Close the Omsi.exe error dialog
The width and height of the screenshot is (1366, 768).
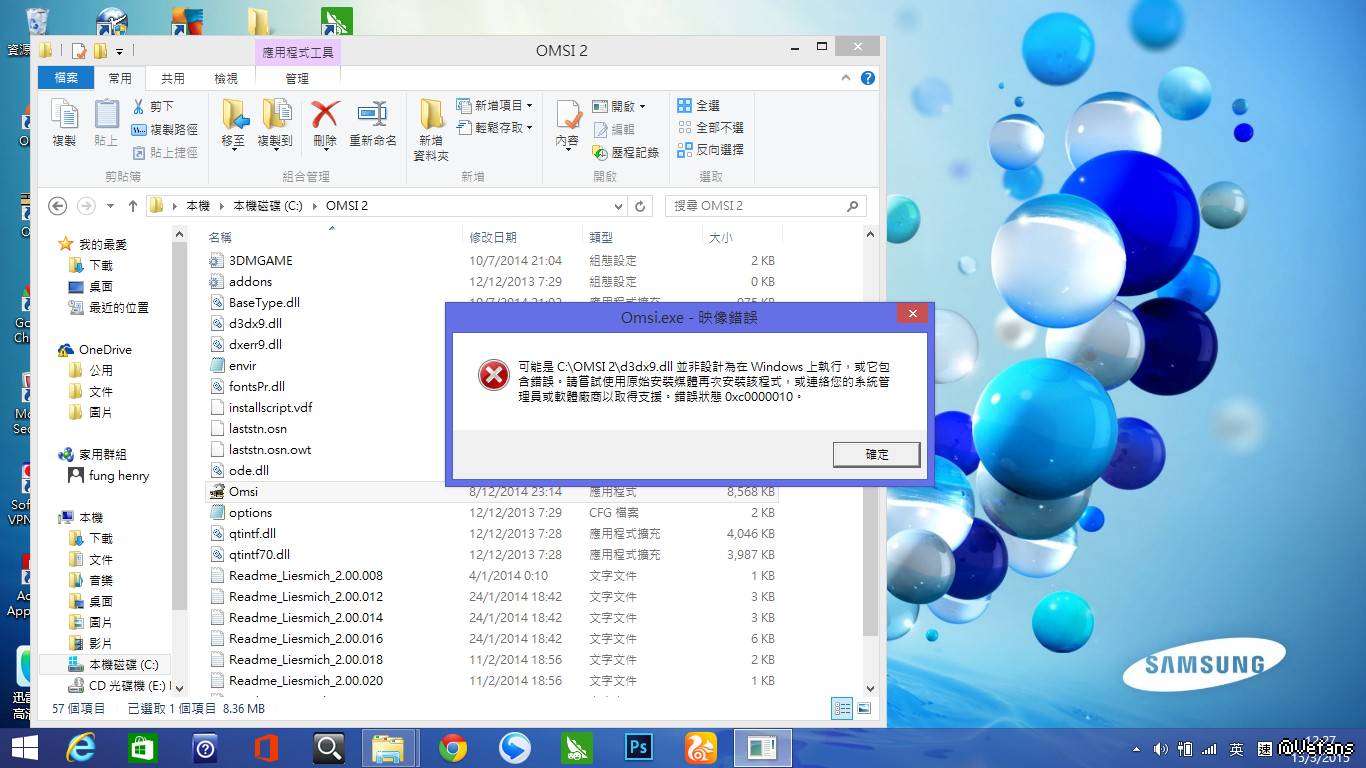tap(911, 315)
